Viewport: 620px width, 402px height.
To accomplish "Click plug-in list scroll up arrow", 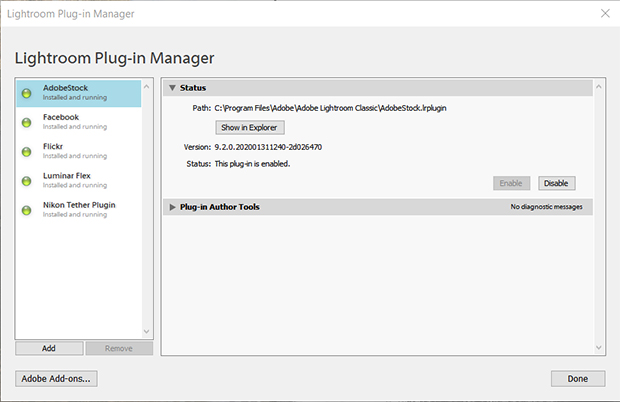I will [x=147, y=86].
